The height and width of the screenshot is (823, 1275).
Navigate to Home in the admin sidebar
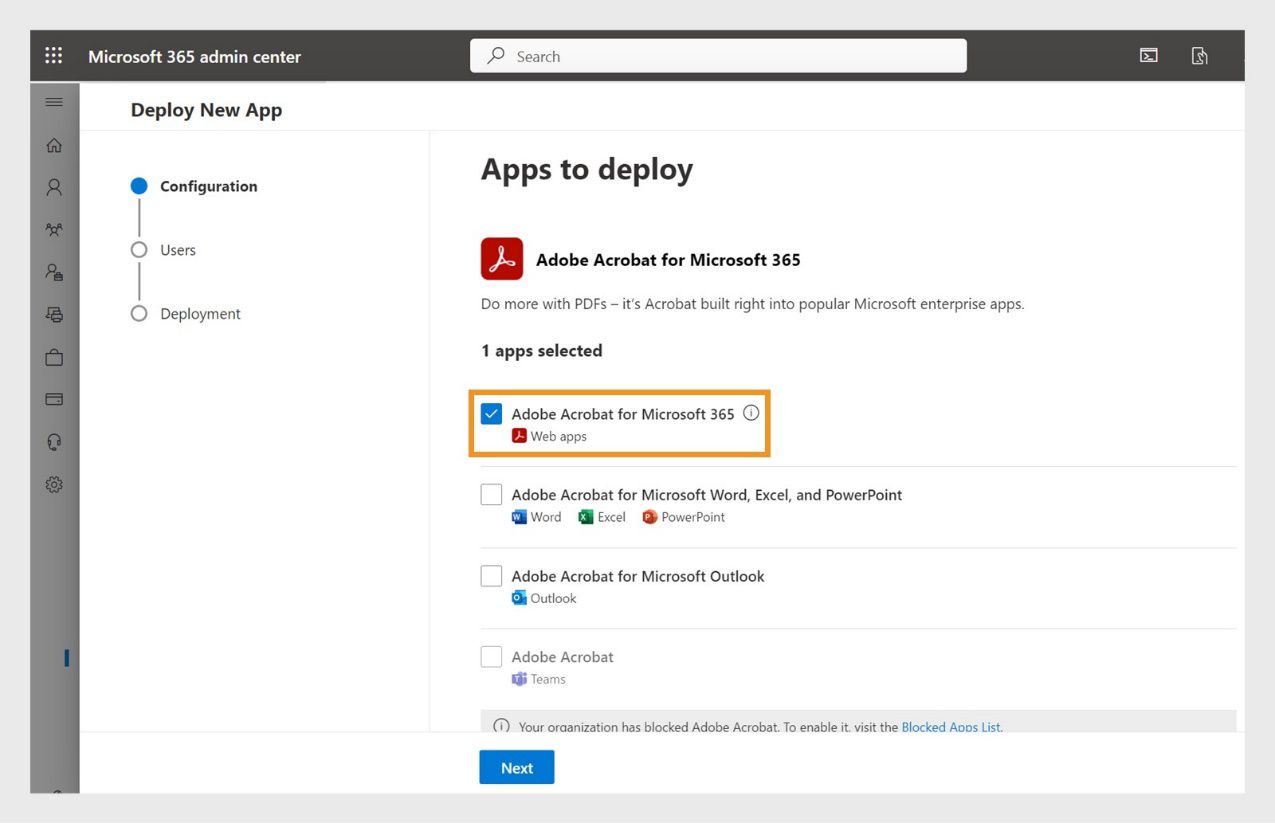point(54,144)
